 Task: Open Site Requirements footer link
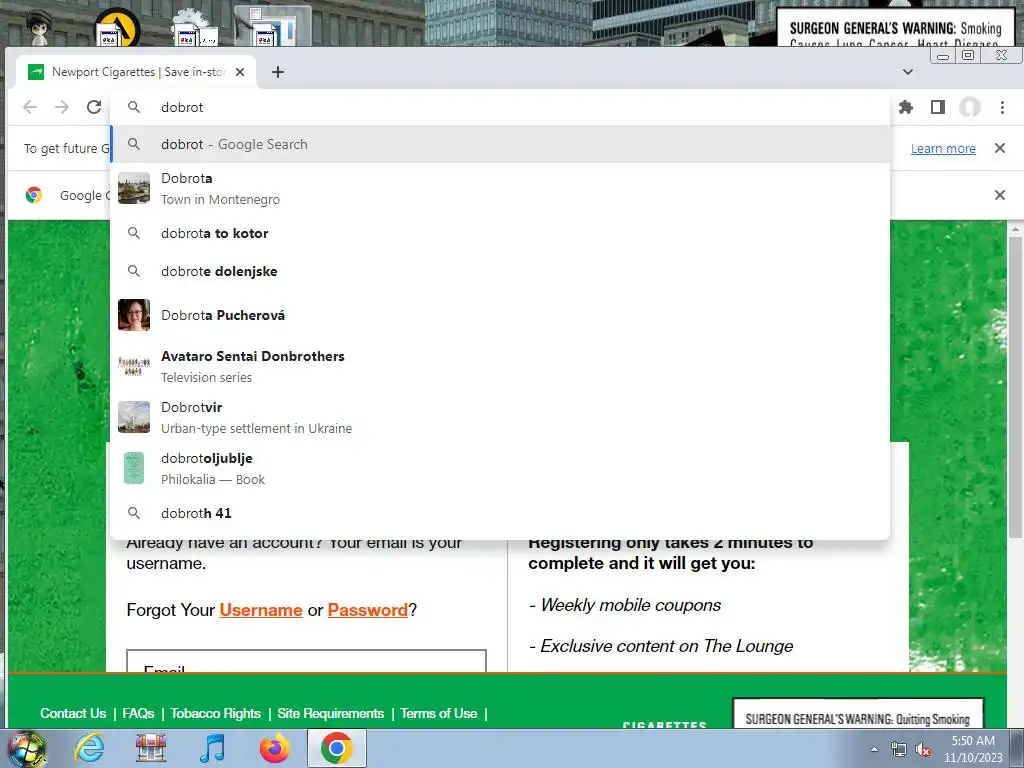(330, 713)
